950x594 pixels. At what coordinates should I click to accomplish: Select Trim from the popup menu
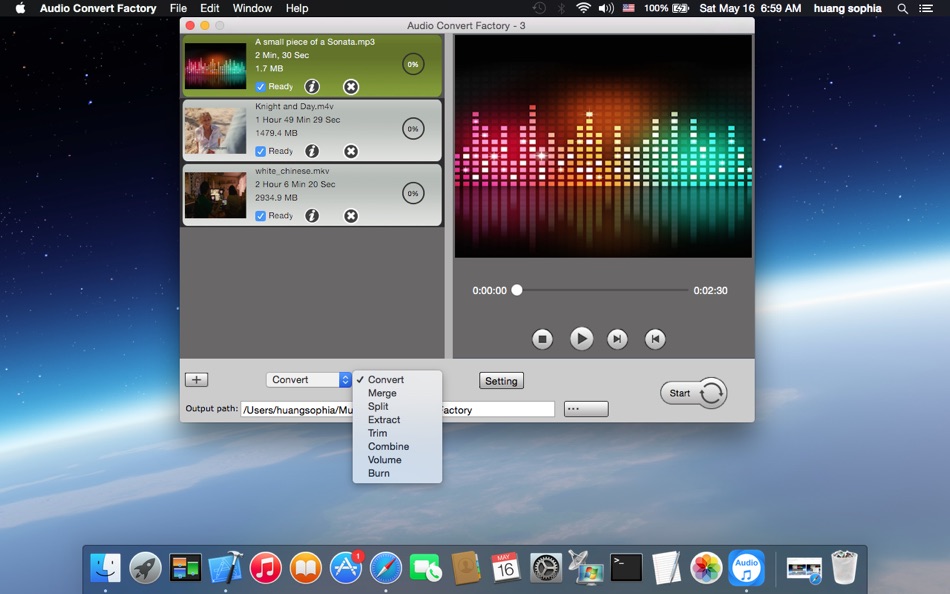coord(397,433)
